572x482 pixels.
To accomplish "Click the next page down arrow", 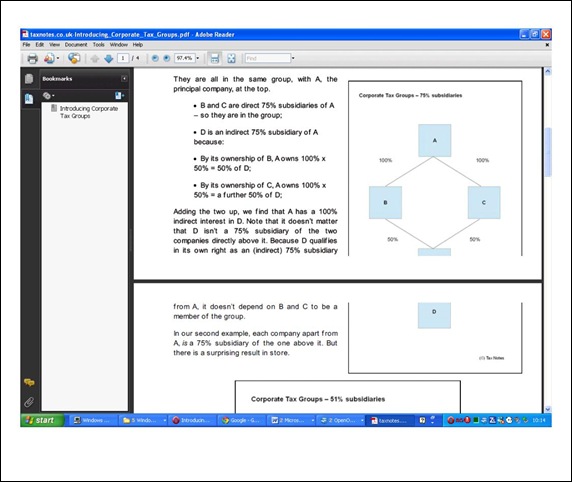I will [108, 58].
